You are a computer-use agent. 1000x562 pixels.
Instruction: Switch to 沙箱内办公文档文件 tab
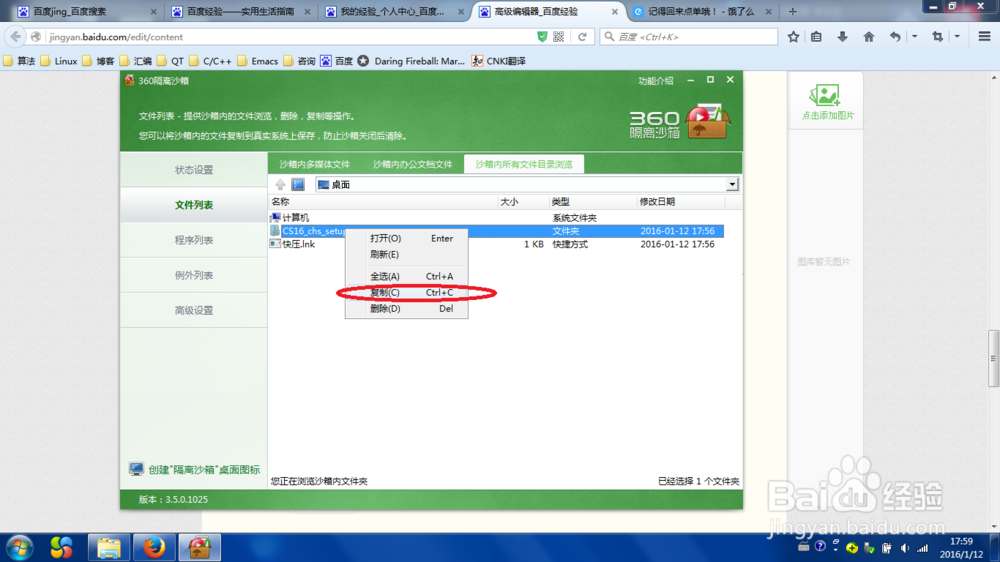pos(413,164)
